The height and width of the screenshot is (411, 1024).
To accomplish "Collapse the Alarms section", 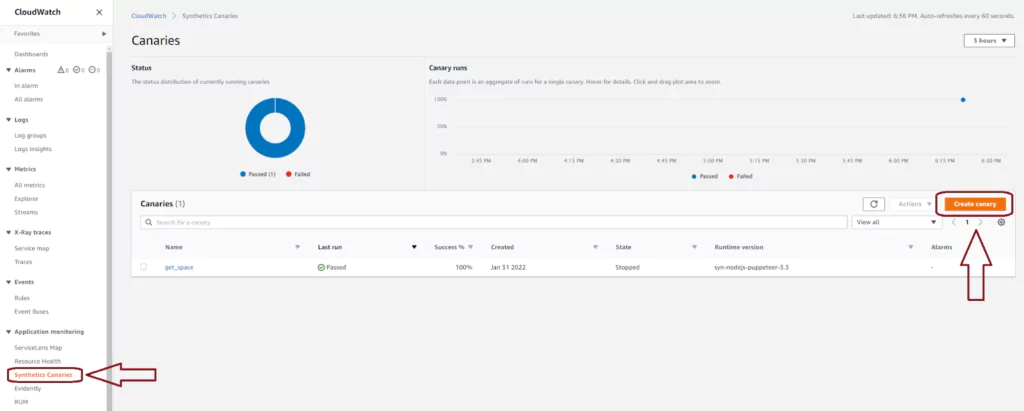I will [x=8, y=70].
